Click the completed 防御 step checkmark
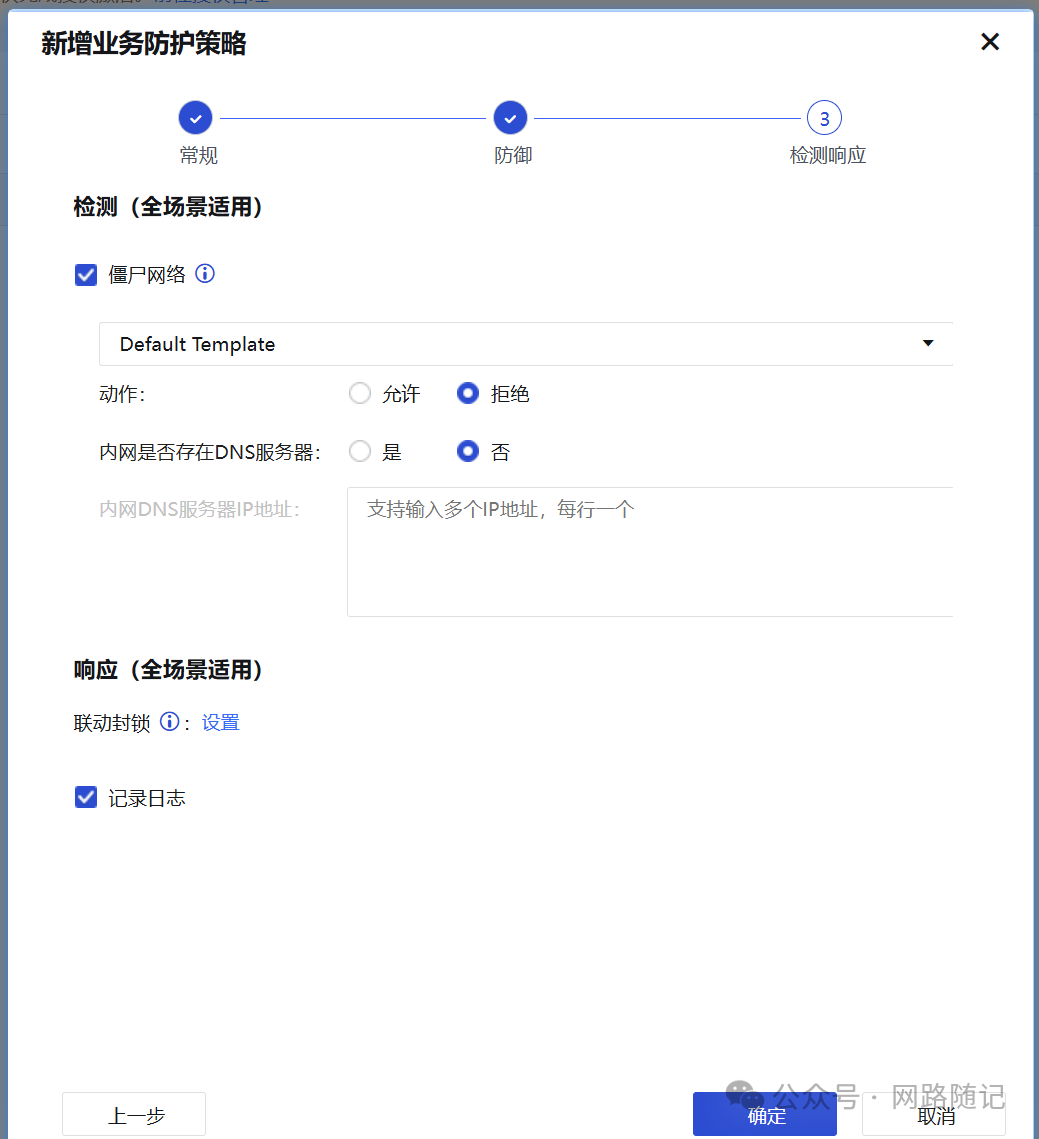The width and height of the screenshot is (1039, 1139). click(510, 117)
